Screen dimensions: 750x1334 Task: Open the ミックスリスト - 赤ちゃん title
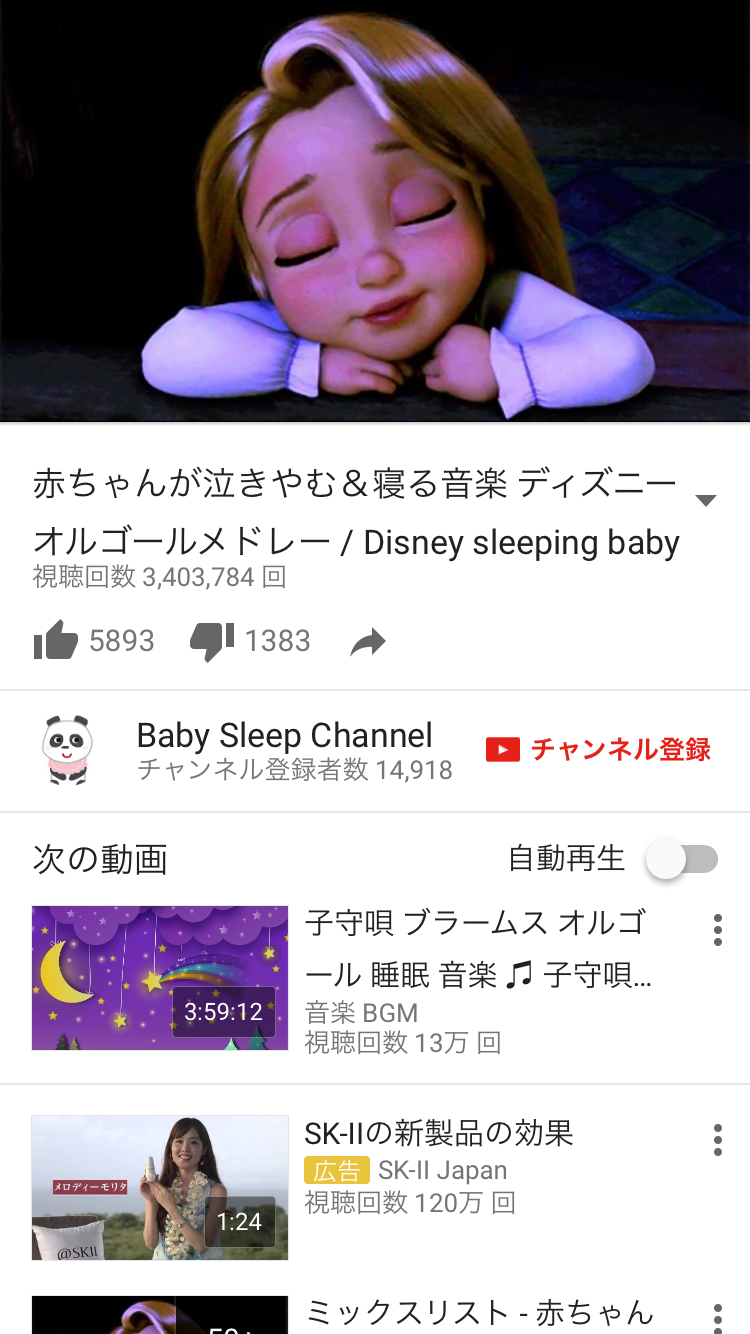pos(479,1312)
